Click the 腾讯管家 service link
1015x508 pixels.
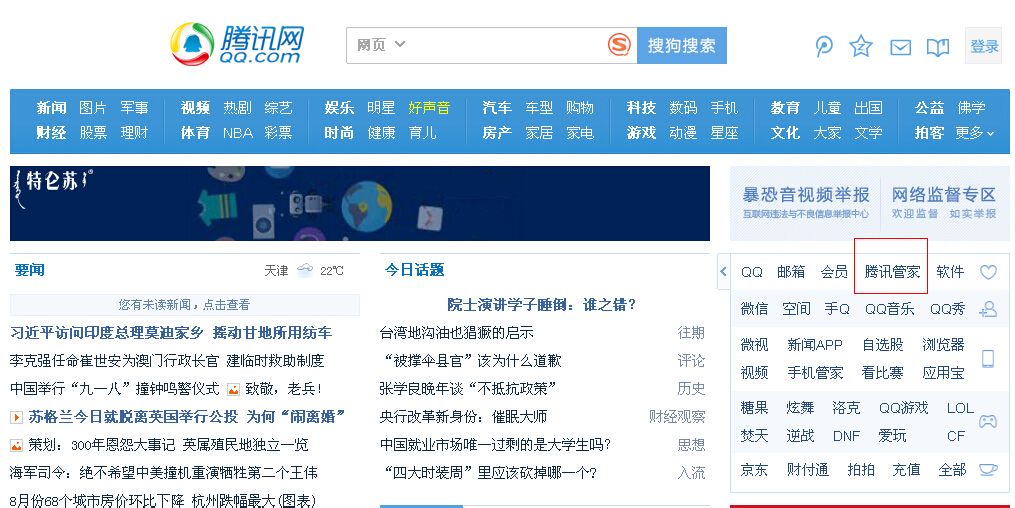(892, 272)
